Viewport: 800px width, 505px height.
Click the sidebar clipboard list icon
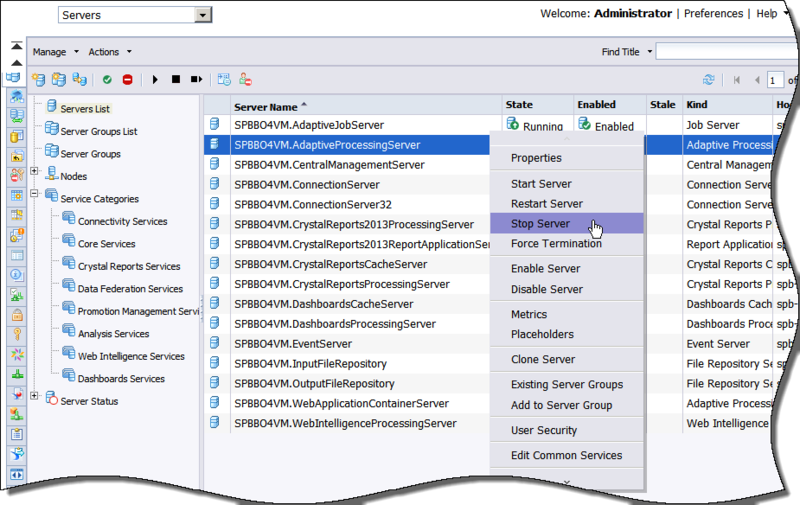tap(17, 434)
